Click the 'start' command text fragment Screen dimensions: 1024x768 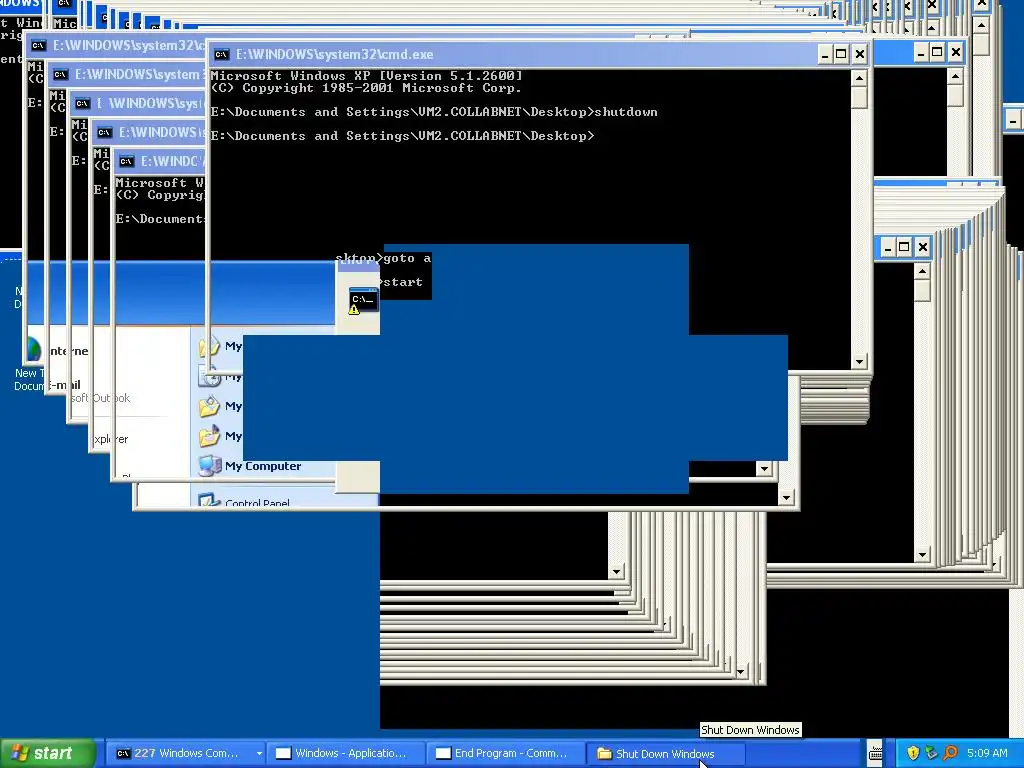point(403,282)
